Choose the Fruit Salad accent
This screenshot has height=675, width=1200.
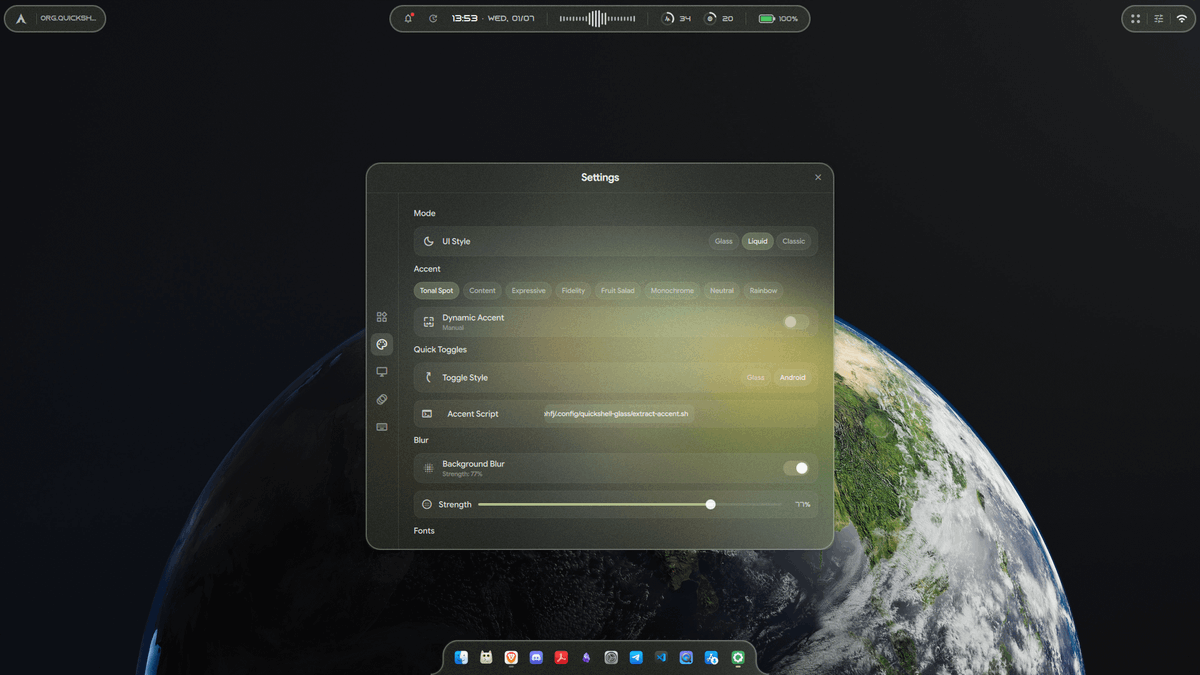pyautogui.click(x=618, y=291)
